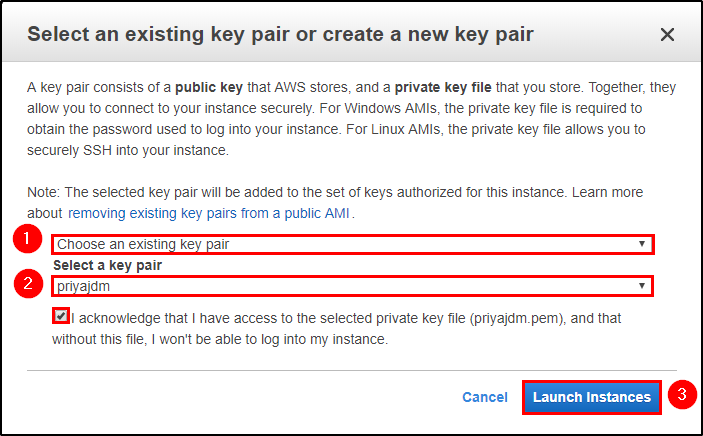Click the red step 3 circle marker
703x436 pixels.
(x=682, y=395)
